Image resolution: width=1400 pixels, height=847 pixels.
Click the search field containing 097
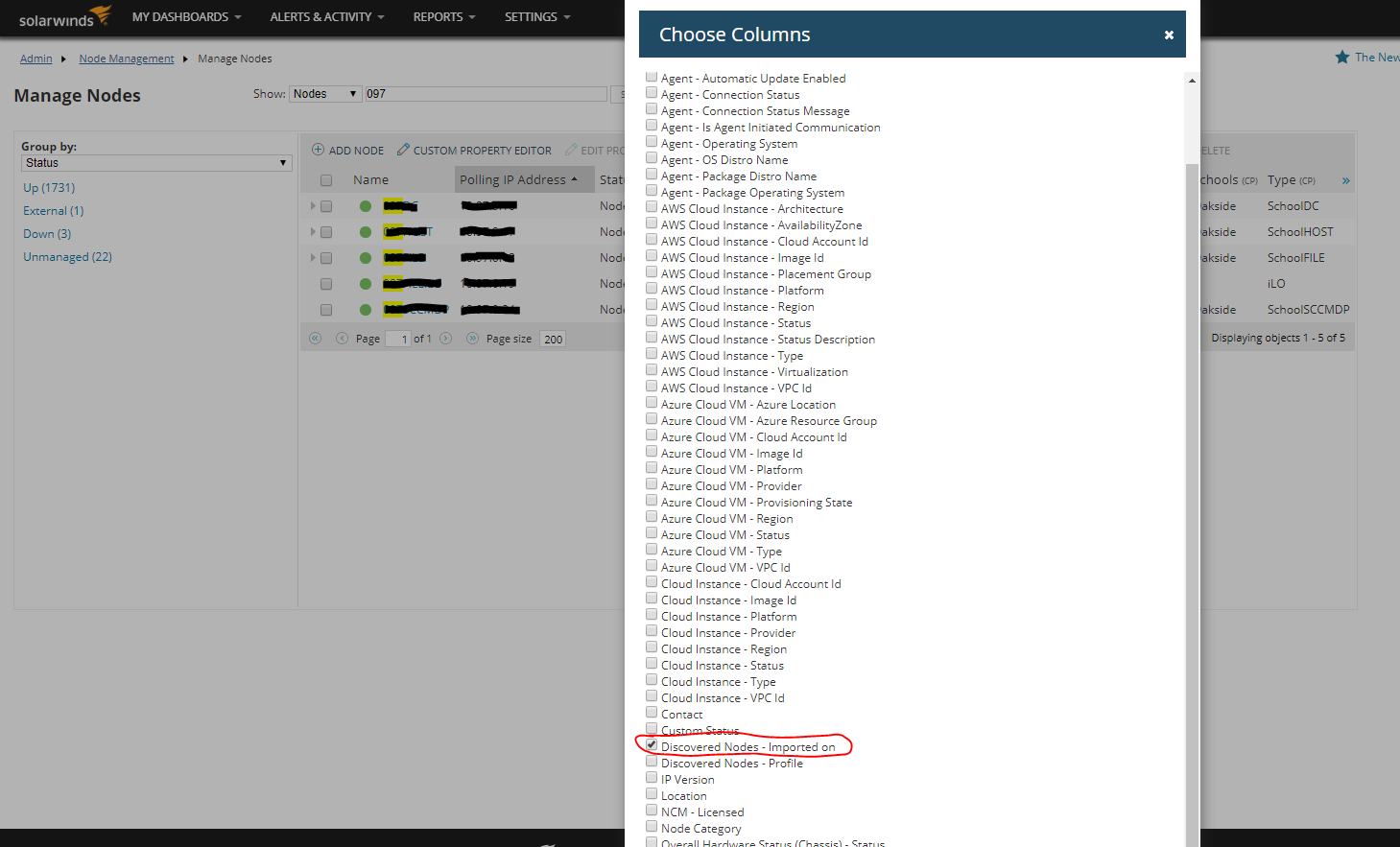point(486,94)
